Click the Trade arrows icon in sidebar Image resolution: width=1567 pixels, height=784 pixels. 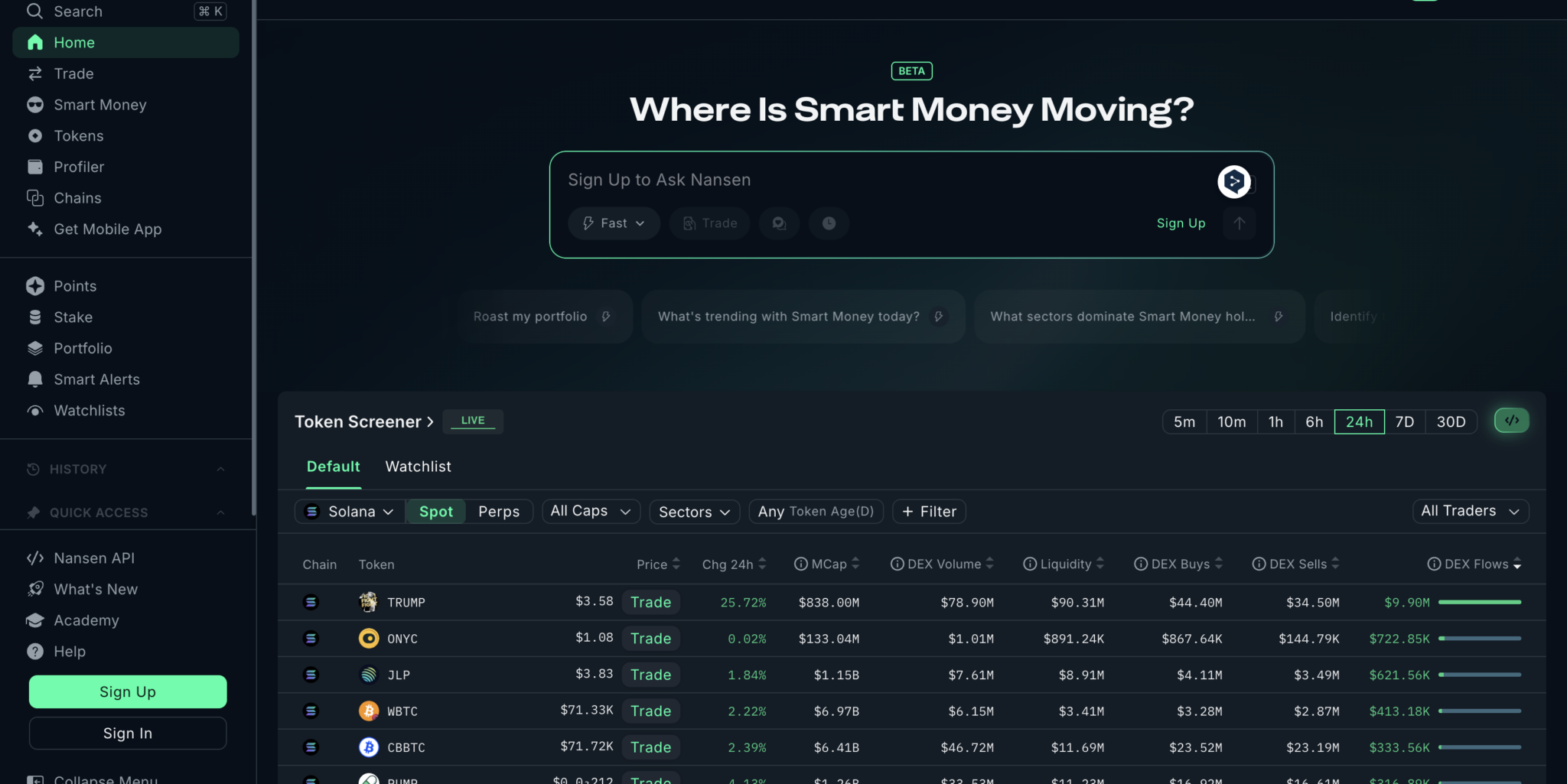35,73
